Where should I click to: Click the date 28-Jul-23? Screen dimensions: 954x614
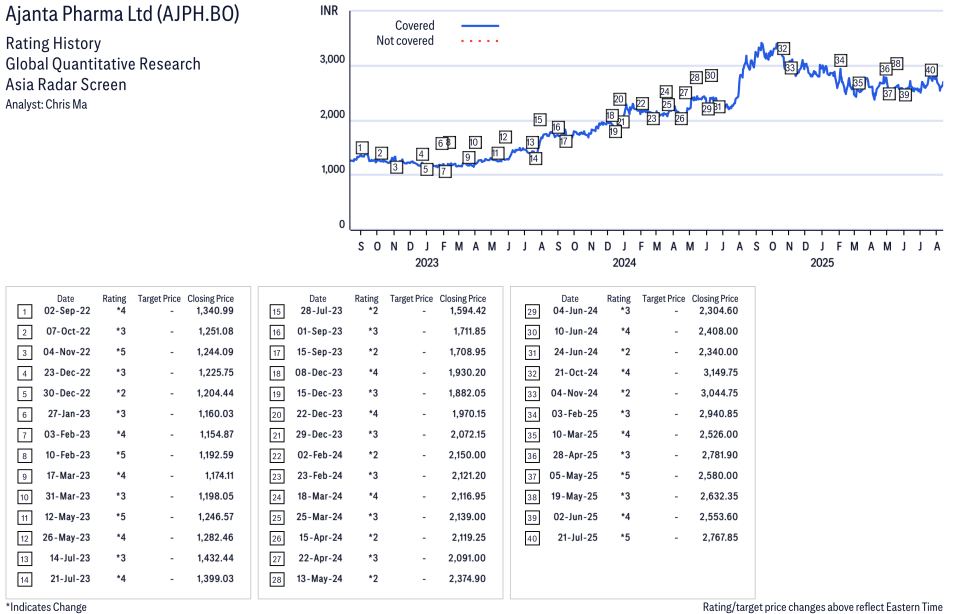(321, 311)
